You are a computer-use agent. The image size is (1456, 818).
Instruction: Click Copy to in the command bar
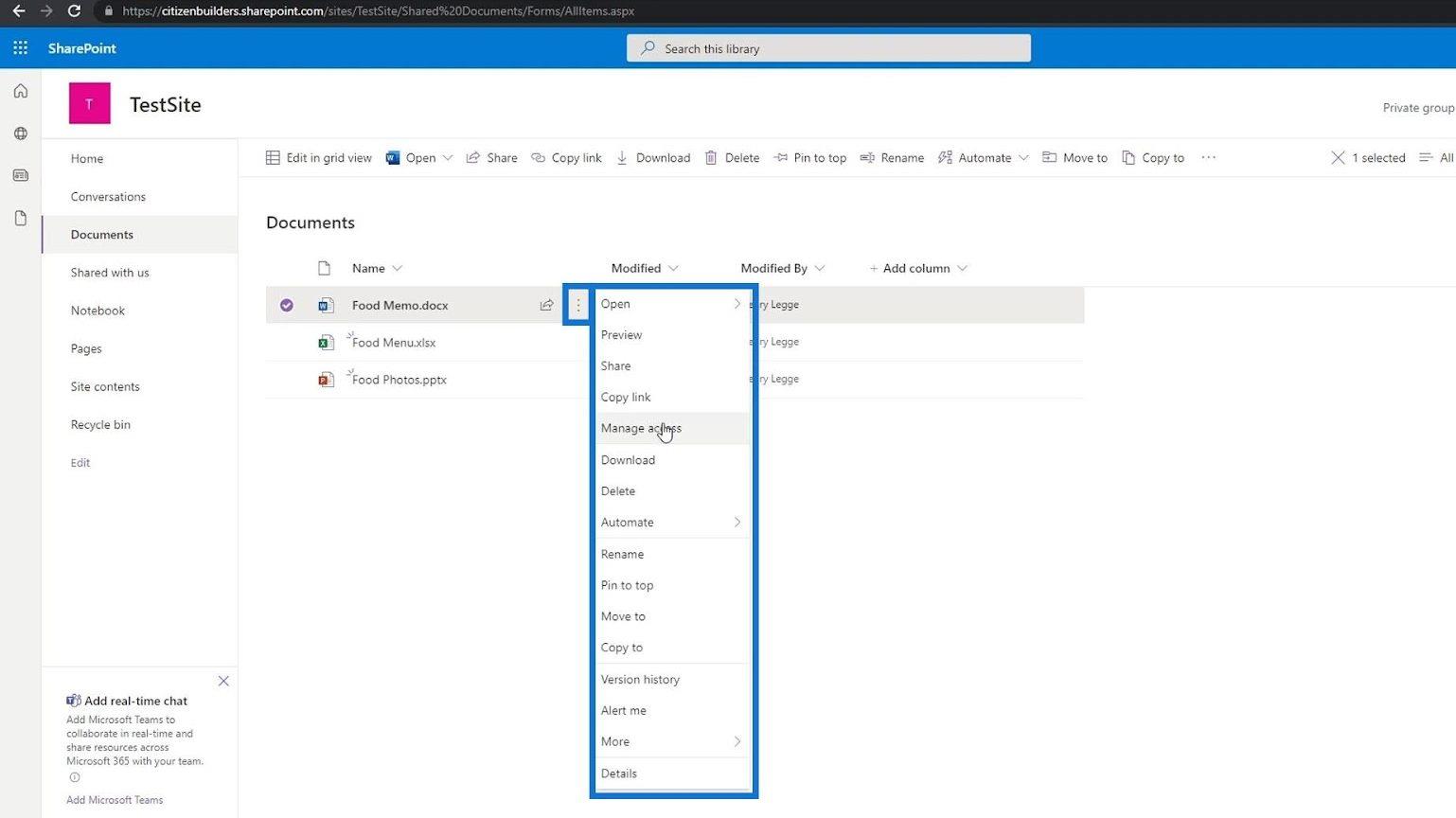1153,158
